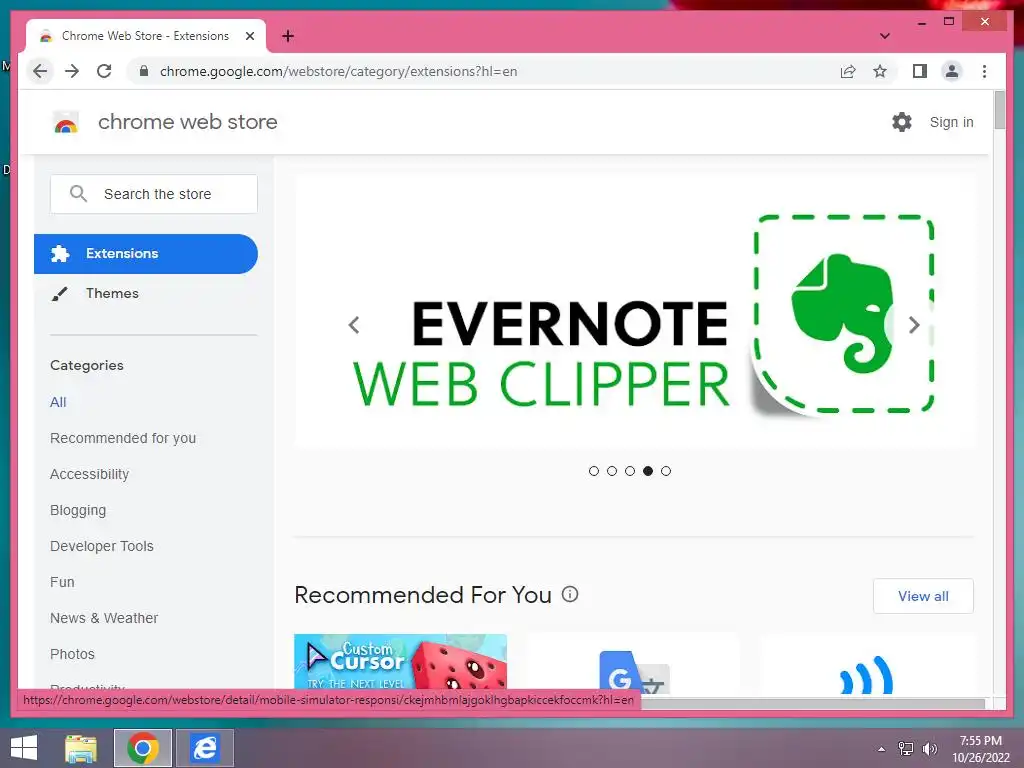Open the Accessibility category
This screenshot has height=768, width=1024.
[89, 474]
